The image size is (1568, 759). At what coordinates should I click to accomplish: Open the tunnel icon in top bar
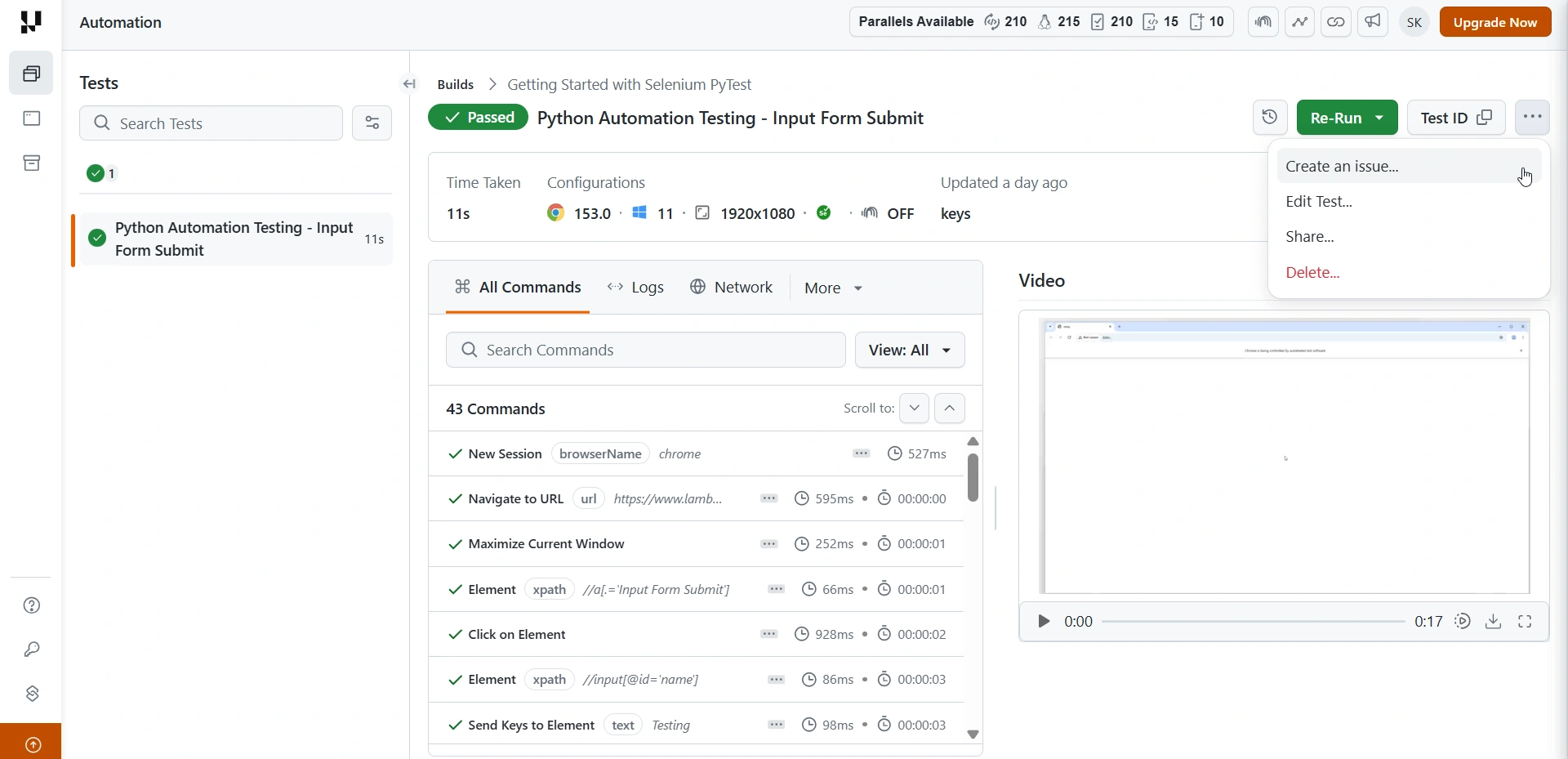[x=1263, y=22]
